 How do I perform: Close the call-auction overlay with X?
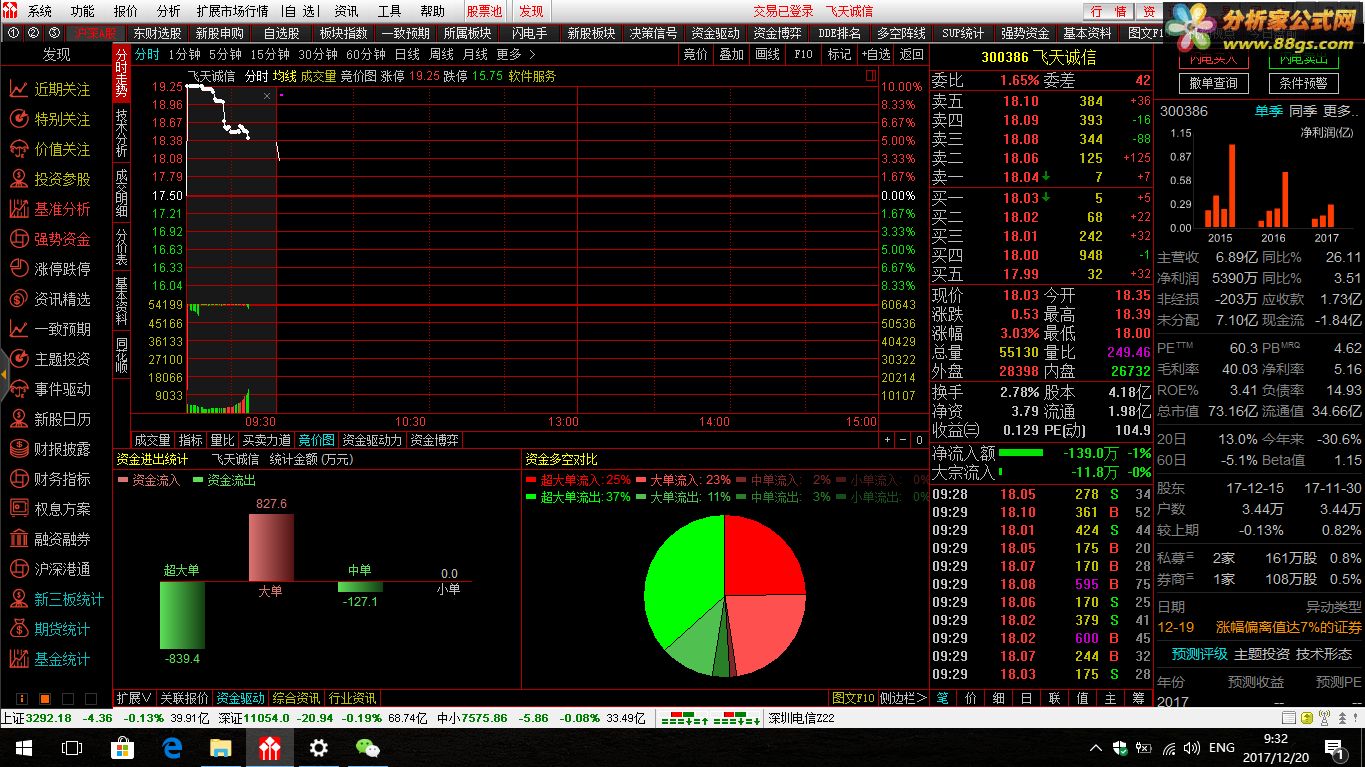[267, 96]
